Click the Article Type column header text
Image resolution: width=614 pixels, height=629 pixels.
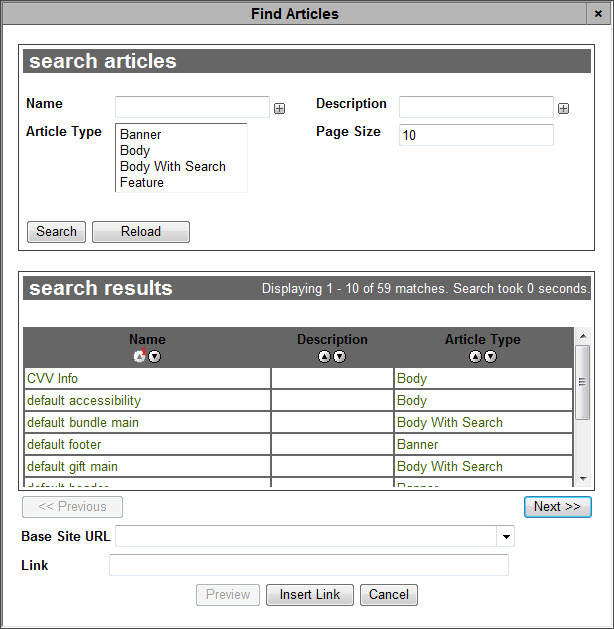[482, 339]
